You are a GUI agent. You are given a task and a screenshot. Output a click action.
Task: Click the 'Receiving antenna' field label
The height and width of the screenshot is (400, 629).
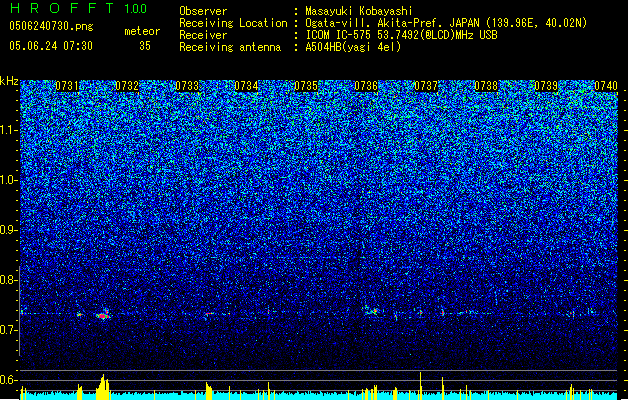[230, 47]
